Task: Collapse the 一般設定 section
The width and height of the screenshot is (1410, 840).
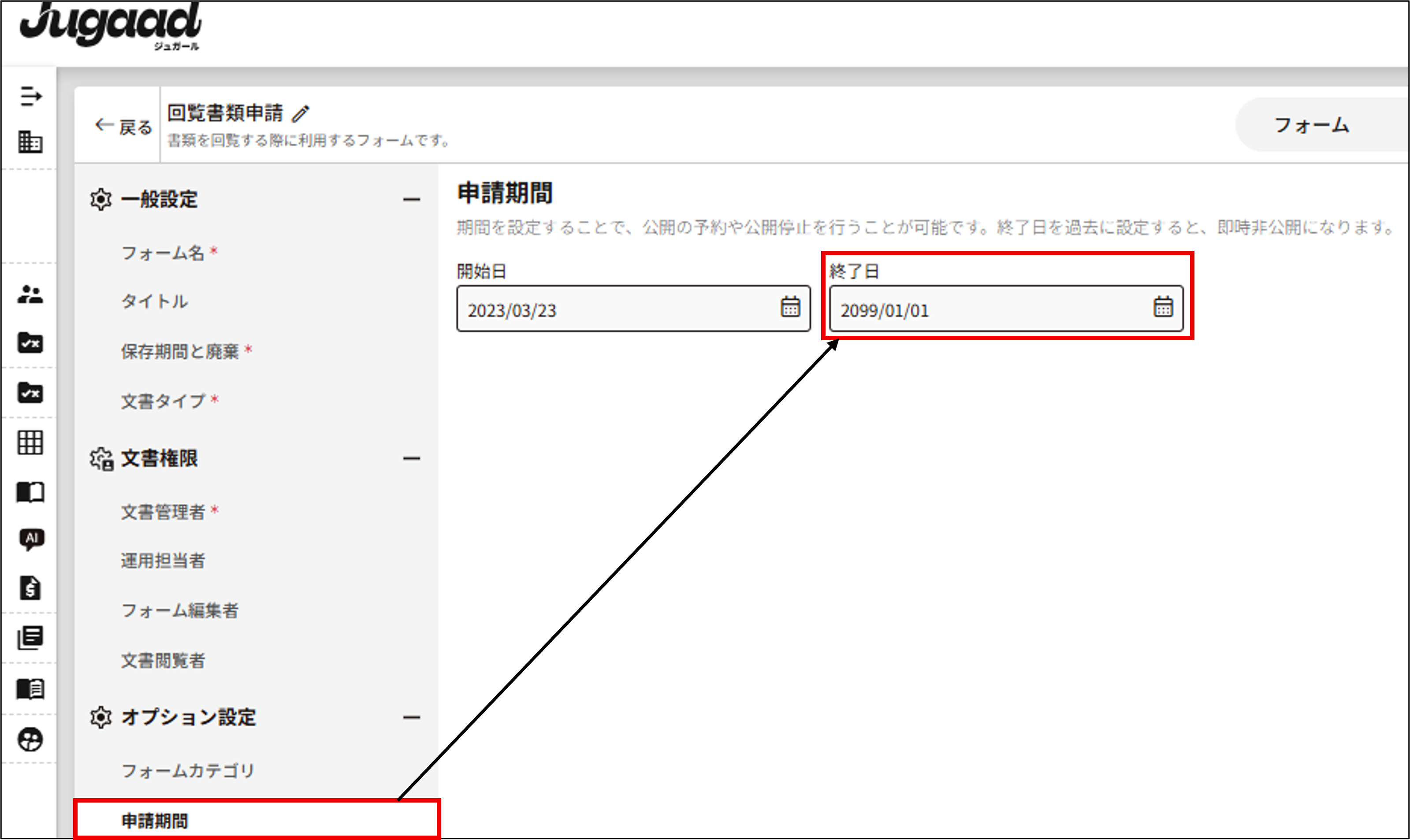Action: click(x=412, y=199)
